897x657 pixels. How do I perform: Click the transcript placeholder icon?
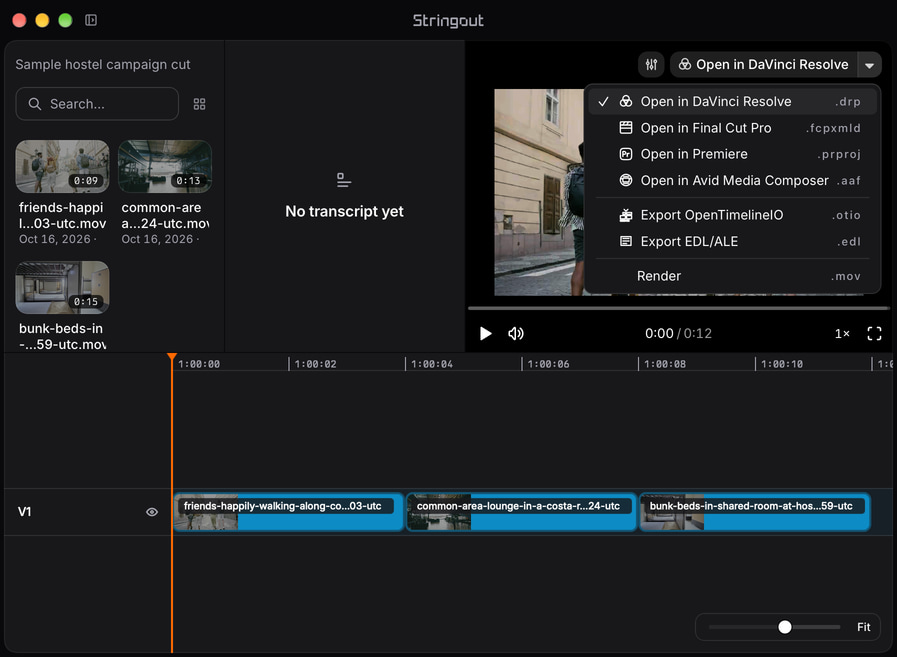(344, 180)
